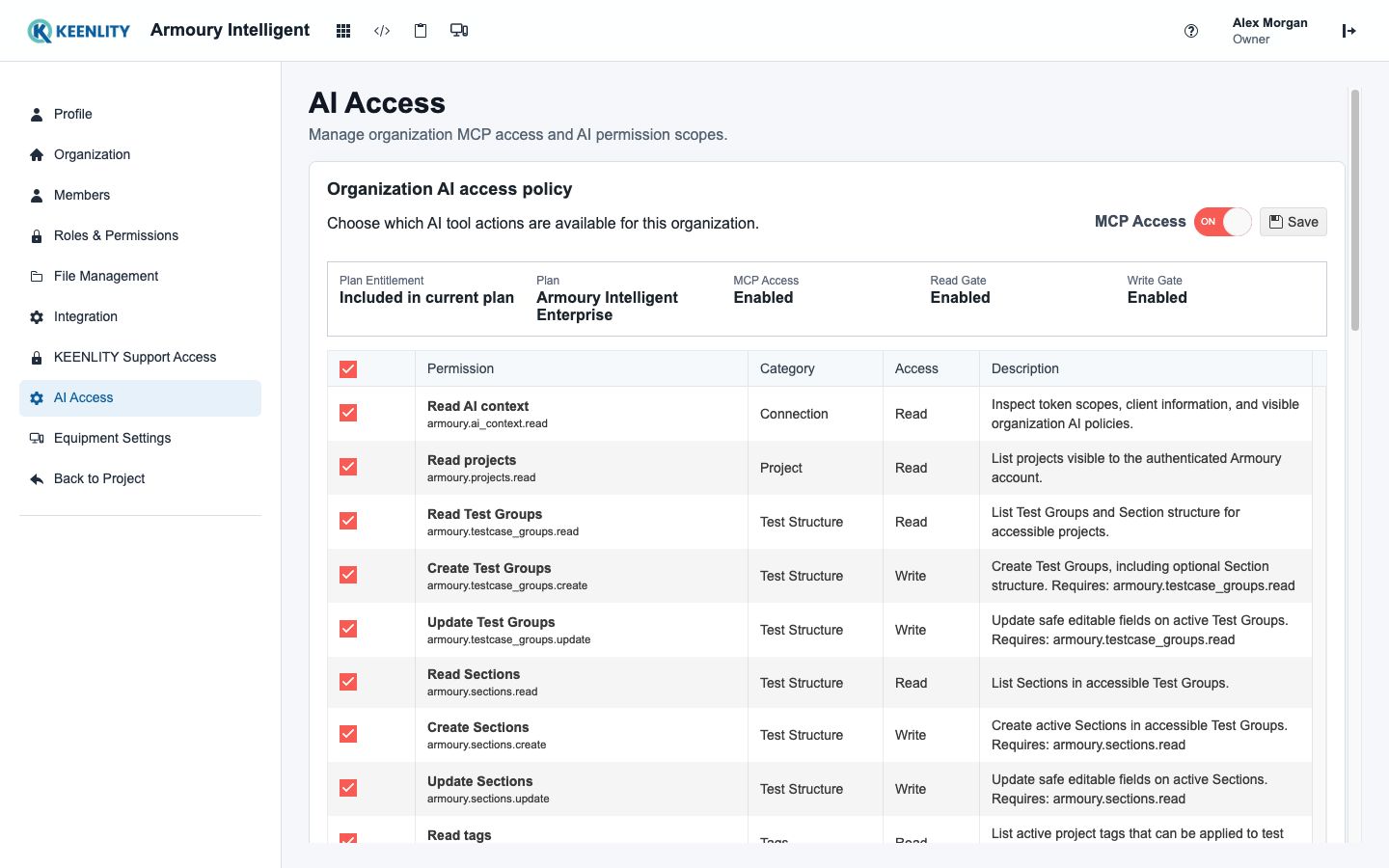
Task: Uncheck the Update Sections permission
Action: pyautogui.click(x=348, y=788)
